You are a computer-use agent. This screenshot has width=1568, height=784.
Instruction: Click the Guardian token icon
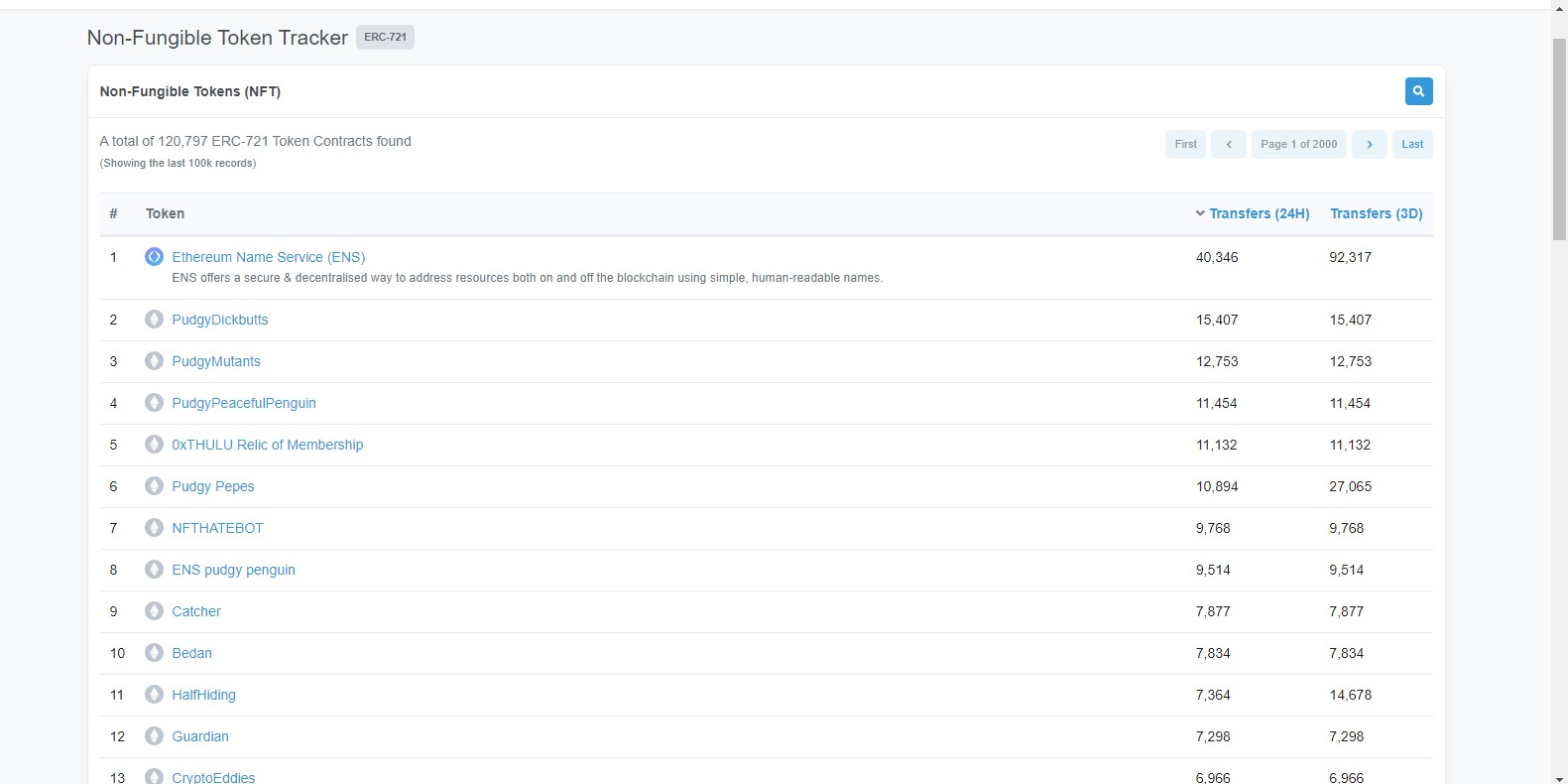(x=154, y=736)
